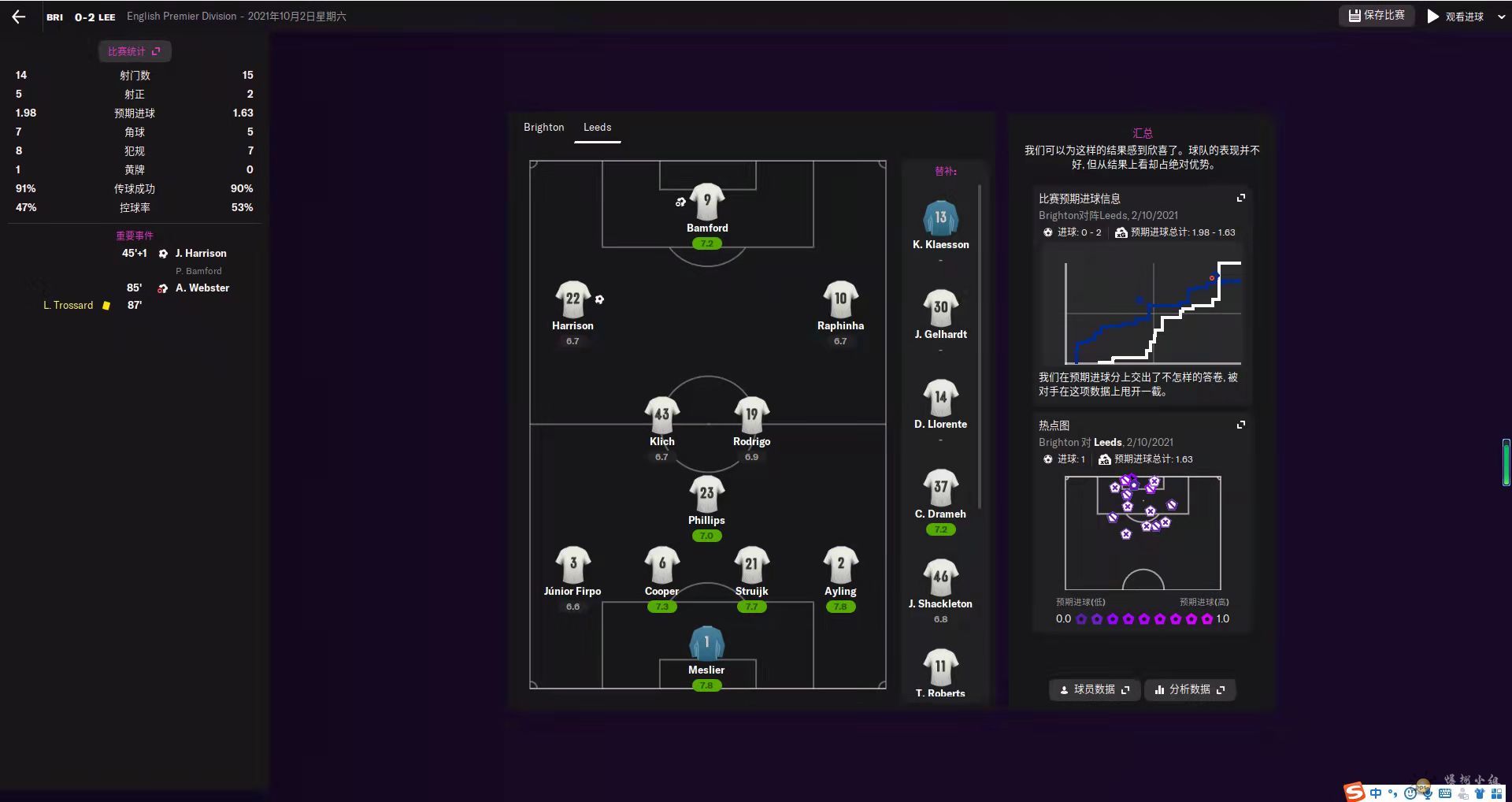The width and height of the screenshot is (1512, 802).
Task: Open Analysis Data (分析数据) button
Action: 1189,689
